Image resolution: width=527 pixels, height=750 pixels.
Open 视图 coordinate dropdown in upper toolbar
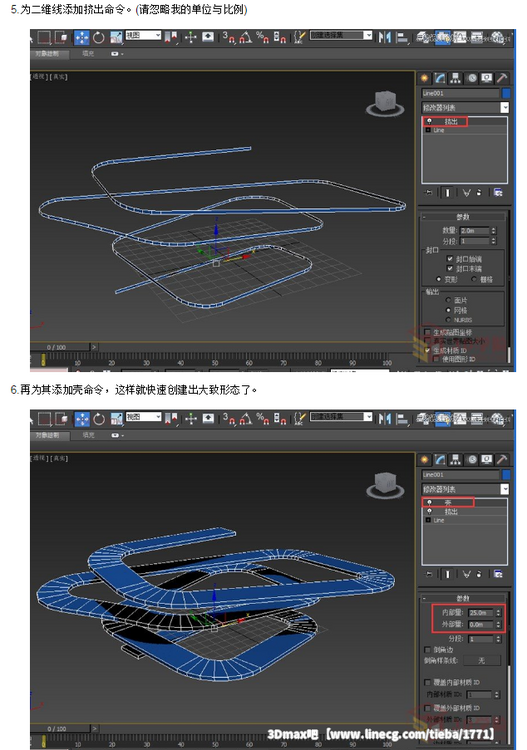[x=143, y=35]
